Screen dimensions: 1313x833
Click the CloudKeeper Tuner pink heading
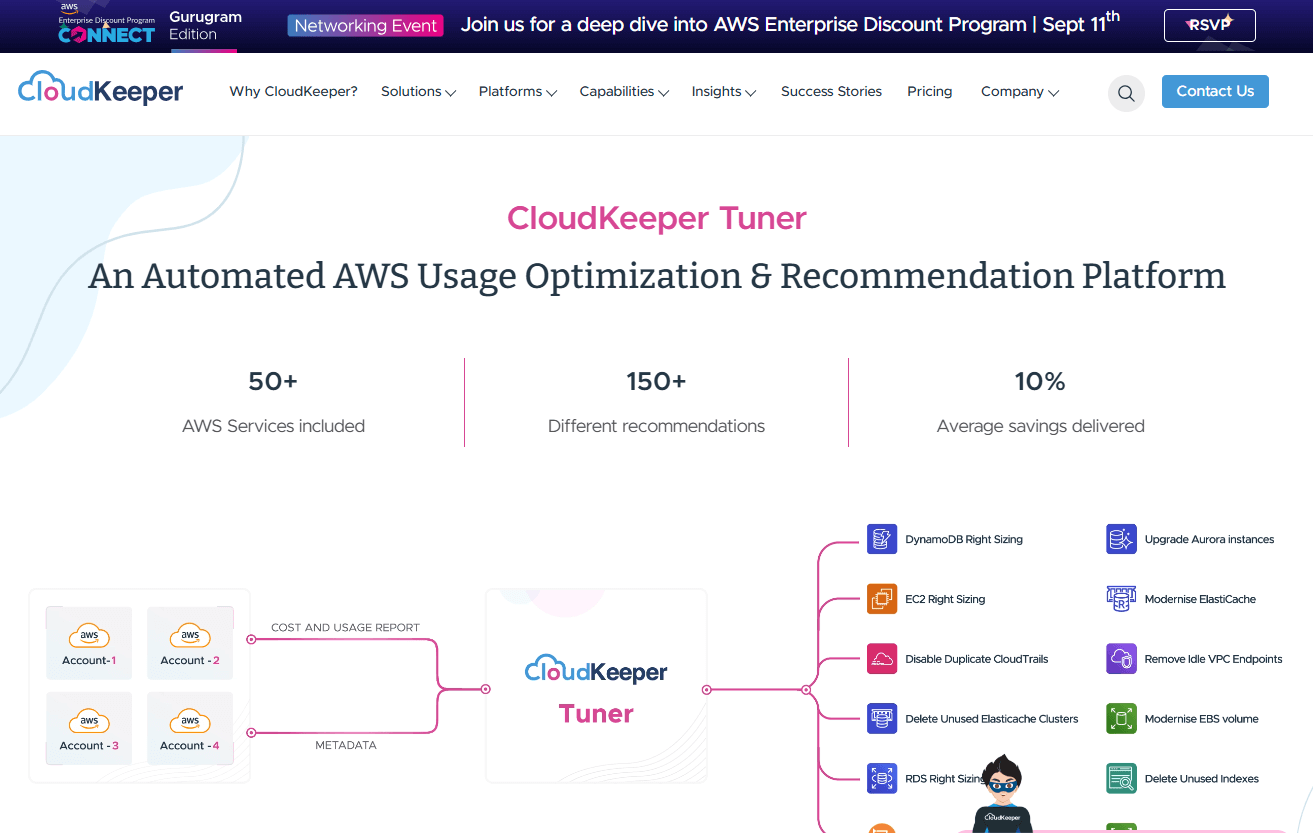click(657, 218)
